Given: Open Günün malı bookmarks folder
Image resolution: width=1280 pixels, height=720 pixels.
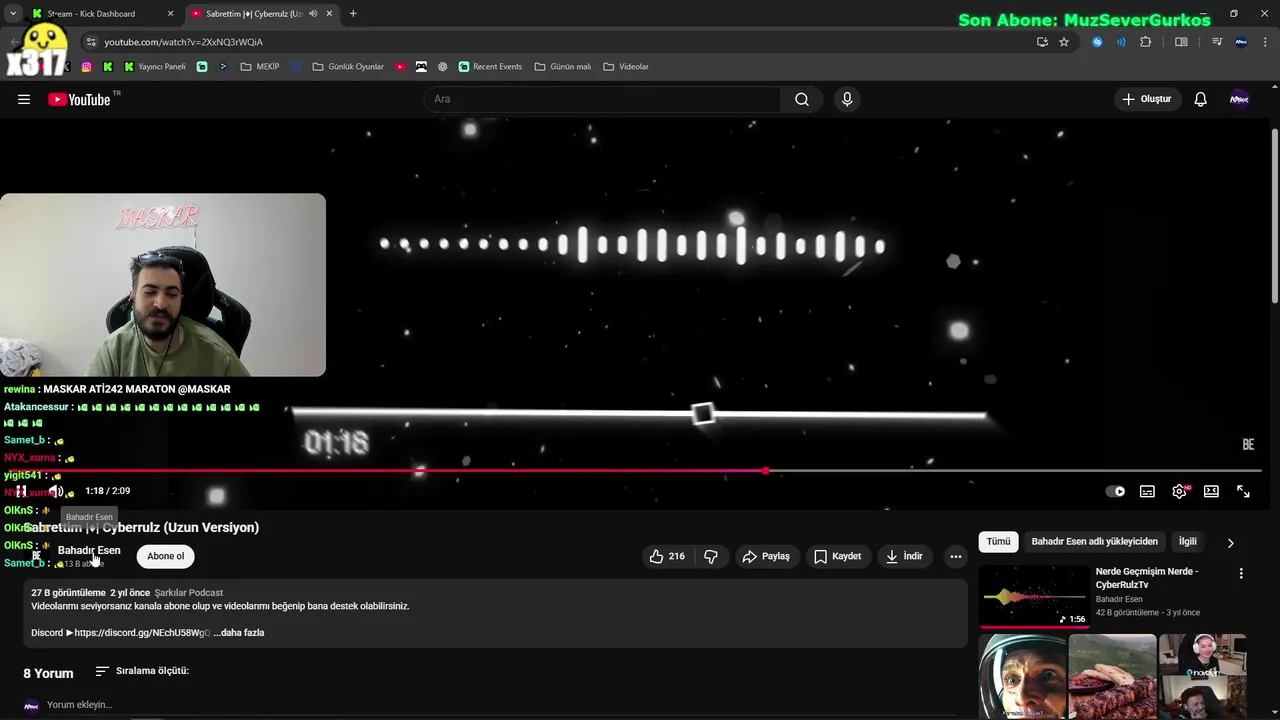Looking at the screenshot, I should point(562,67).
